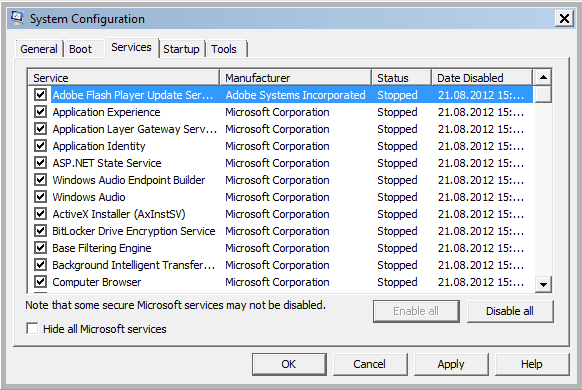Click the scroll up arrow in services list
Viewport: 582px width, 390px height.
543,78
